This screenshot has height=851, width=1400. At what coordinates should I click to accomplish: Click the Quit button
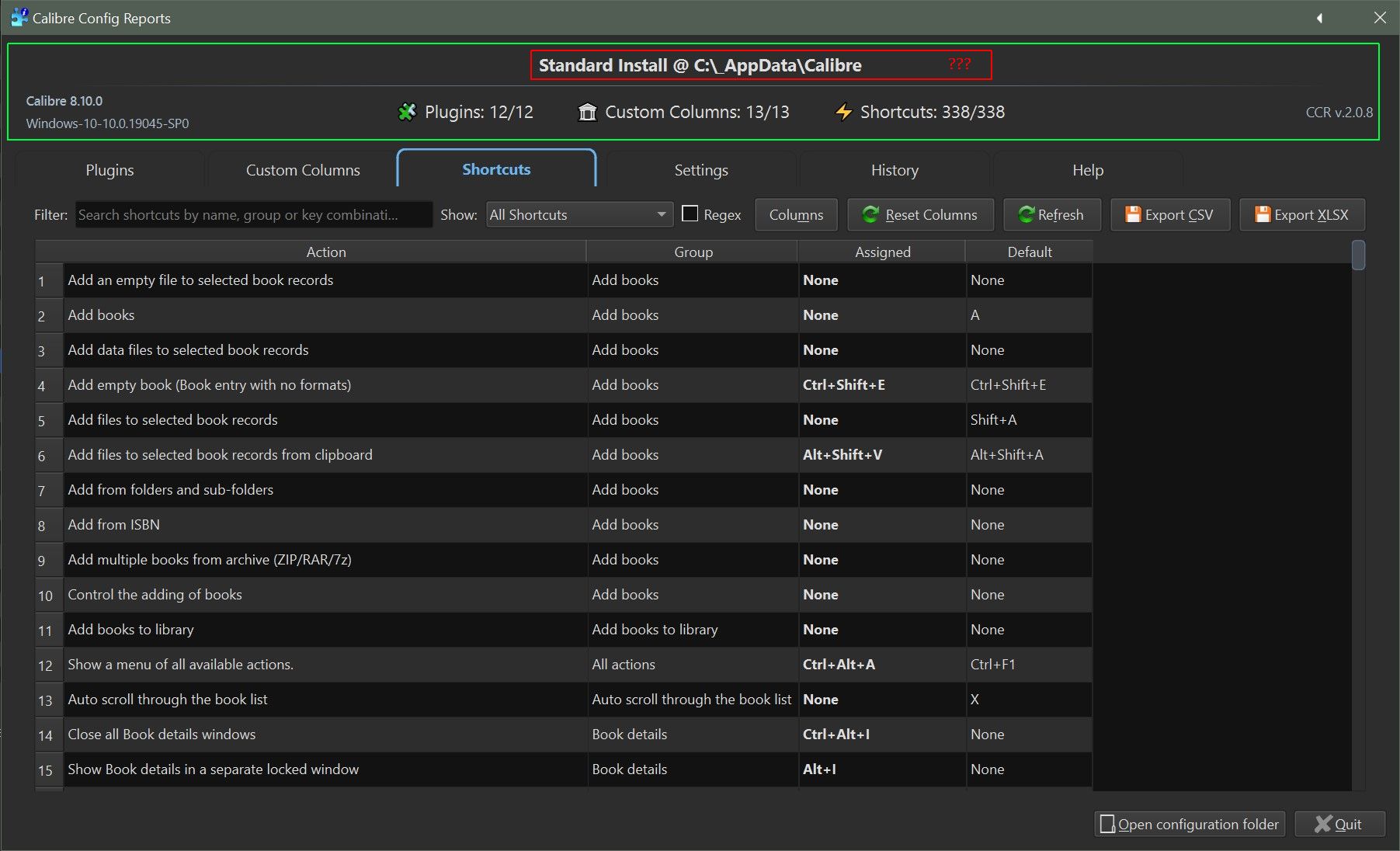point(1339,824)
